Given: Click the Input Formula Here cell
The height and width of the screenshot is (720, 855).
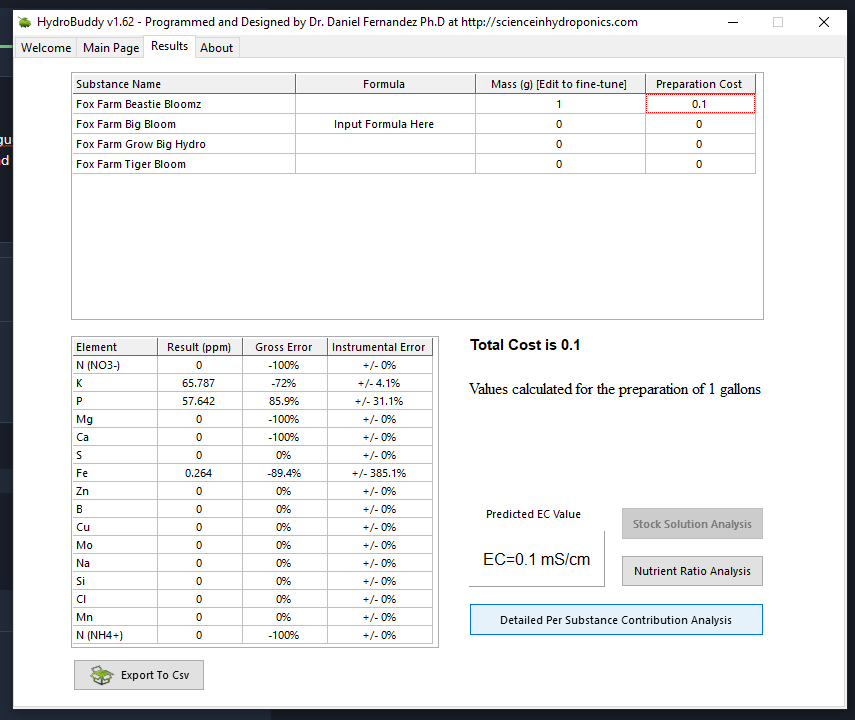Looking at the screenshot, I should pyautogui.click(x=385, y=124).
